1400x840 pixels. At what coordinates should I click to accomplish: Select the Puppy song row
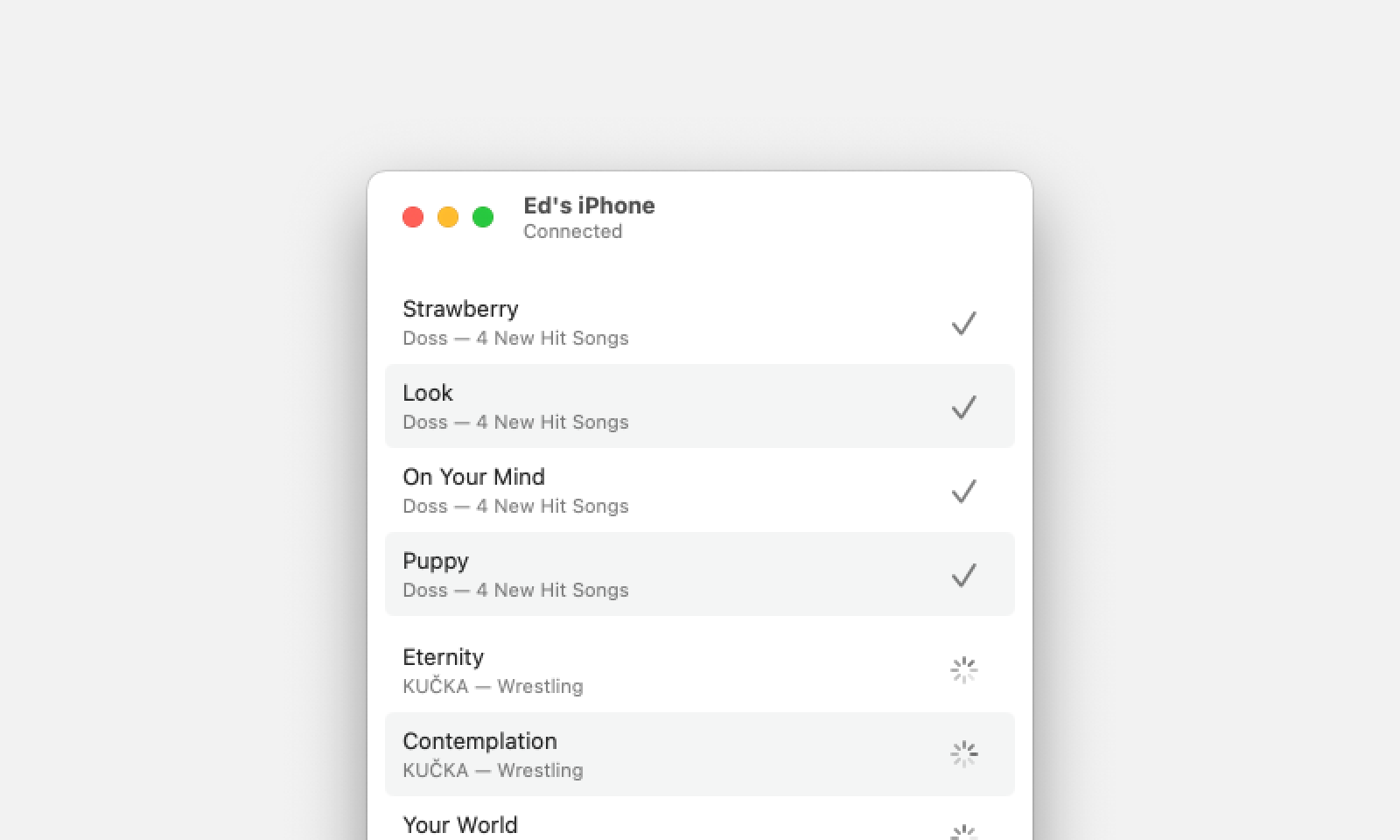coord(700,574)
